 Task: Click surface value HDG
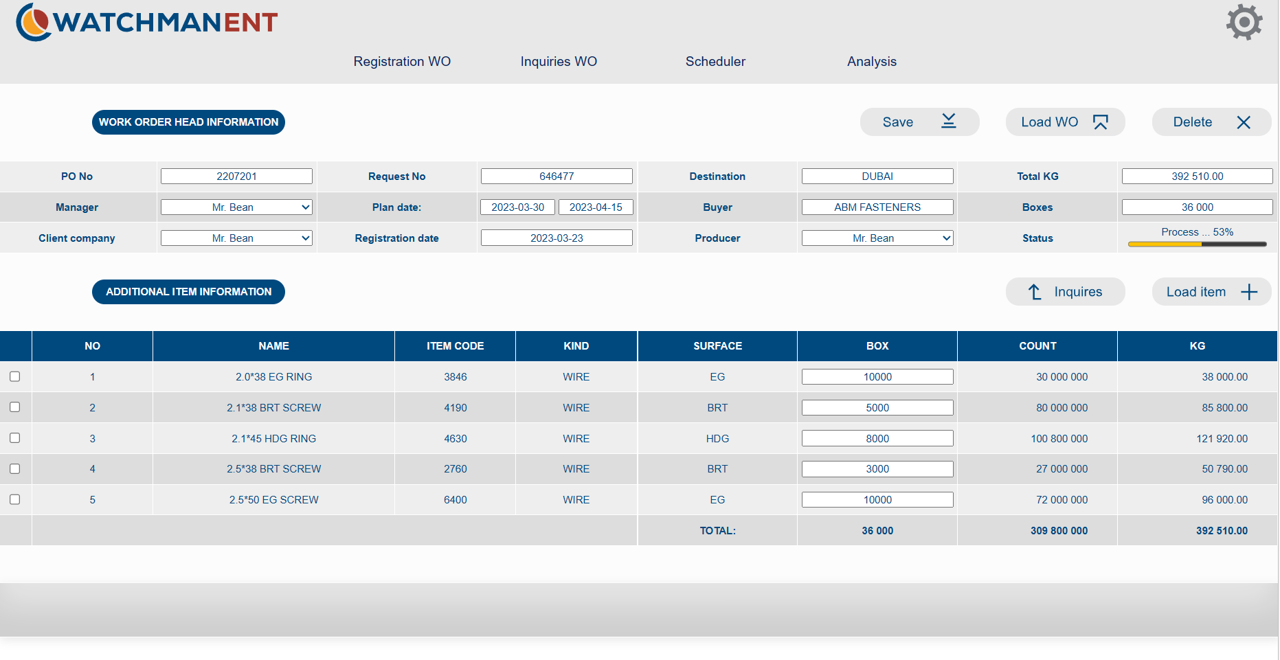pyautogui.click(x=717, y=439)
